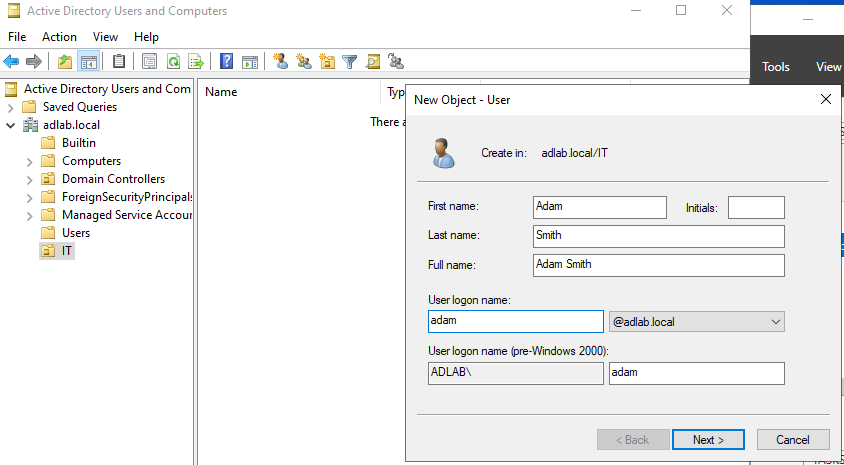The image size is (844, 465).
Task: Click the disabled < Back button
Action: coord(633,440)
